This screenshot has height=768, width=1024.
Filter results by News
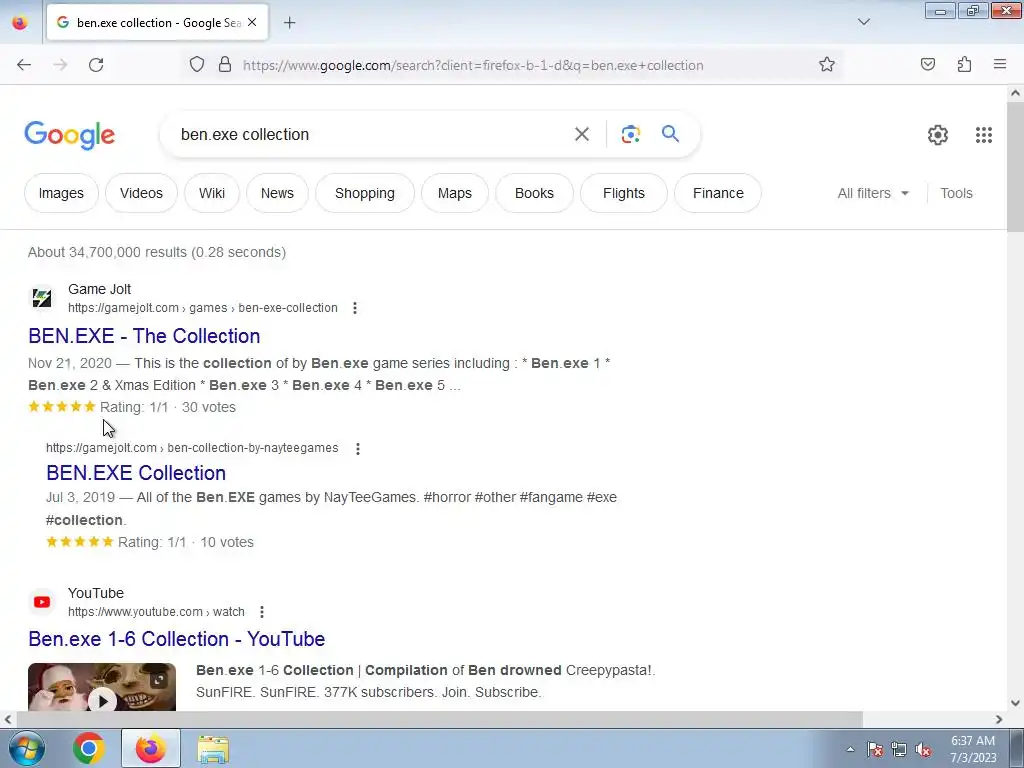click(x=277, y=193)
